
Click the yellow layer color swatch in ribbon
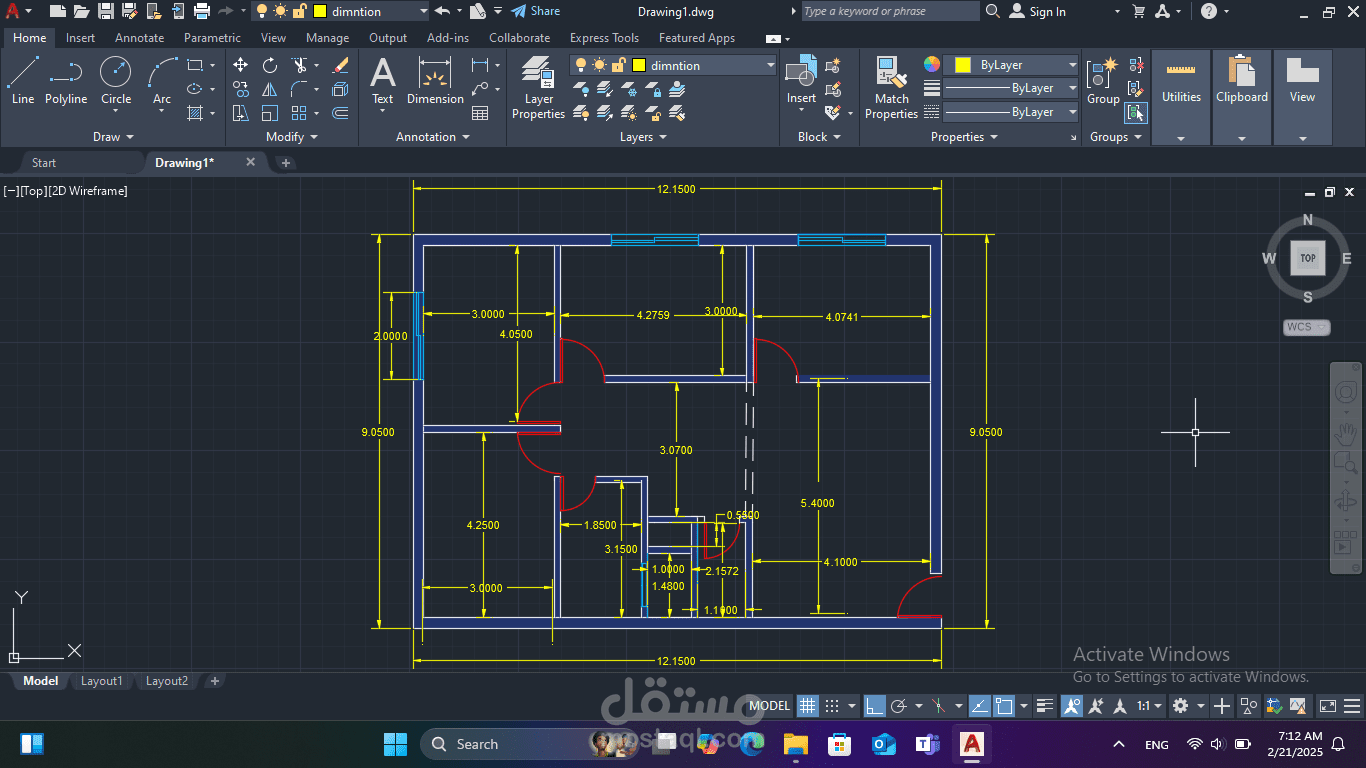coord(639,66)
